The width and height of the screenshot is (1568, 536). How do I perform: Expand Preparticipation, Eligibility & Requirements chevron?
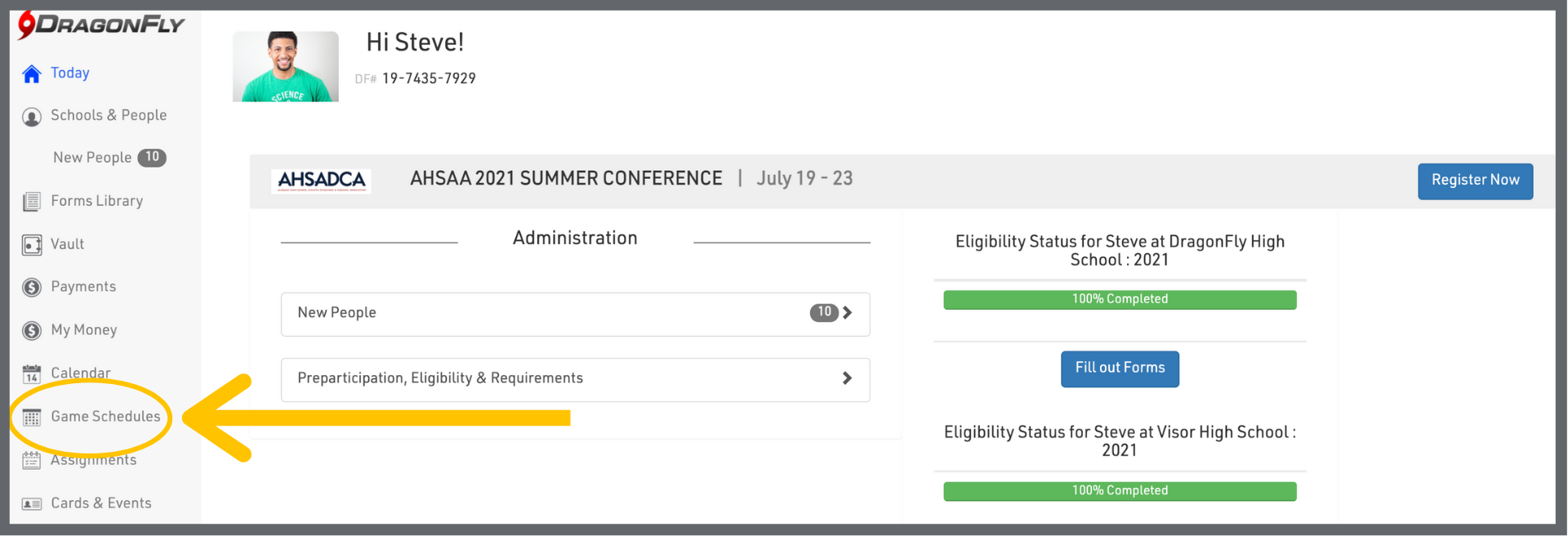pyautogui.click(x=847, y=378)
